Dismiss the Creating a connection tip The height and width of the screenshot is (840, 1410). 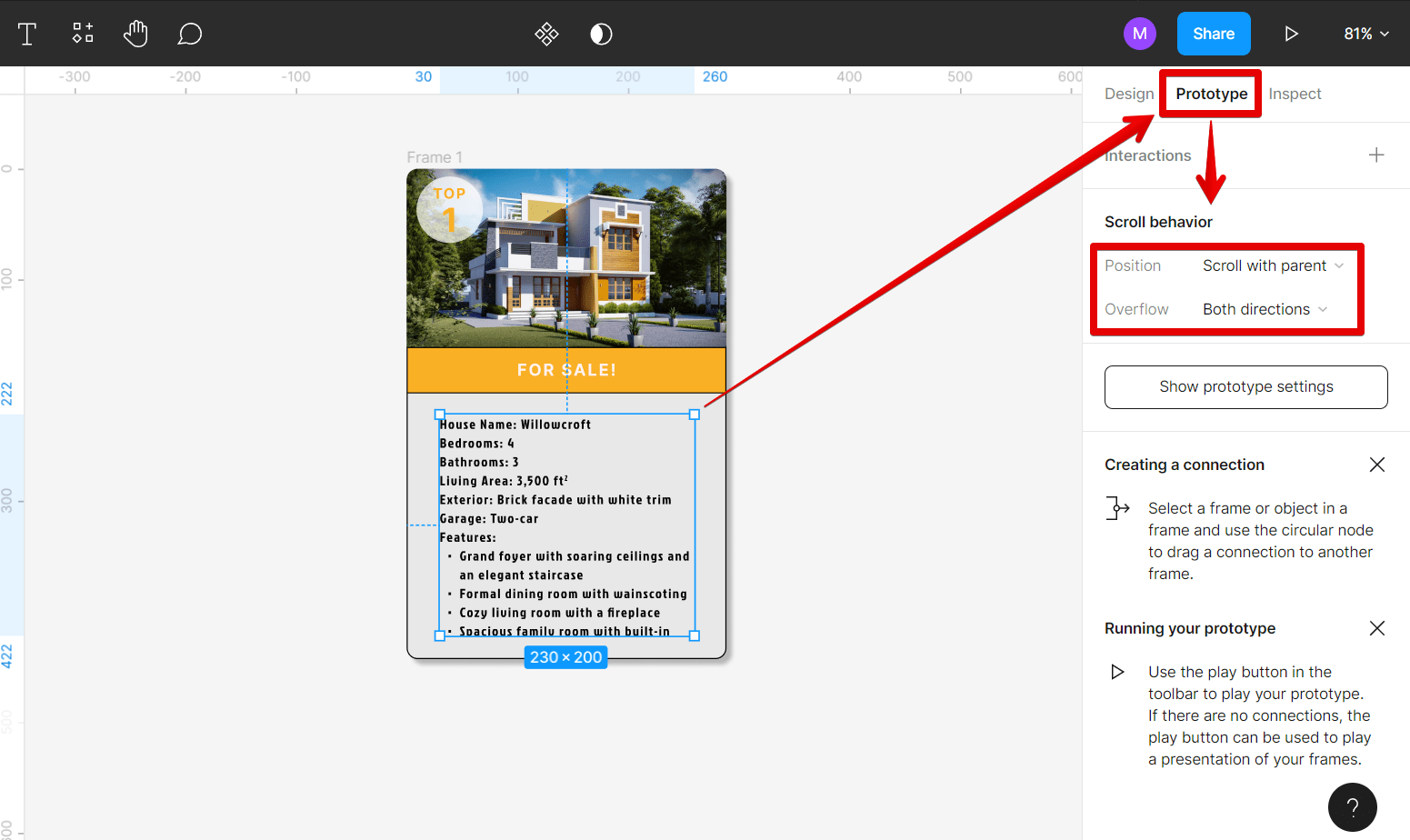pos(1376,465)
